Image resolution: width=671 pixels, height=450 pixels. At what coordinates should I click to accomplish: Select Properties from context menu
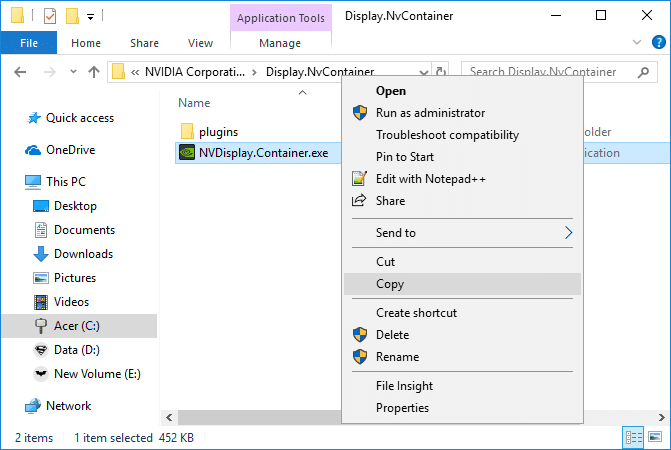(402, 408)
